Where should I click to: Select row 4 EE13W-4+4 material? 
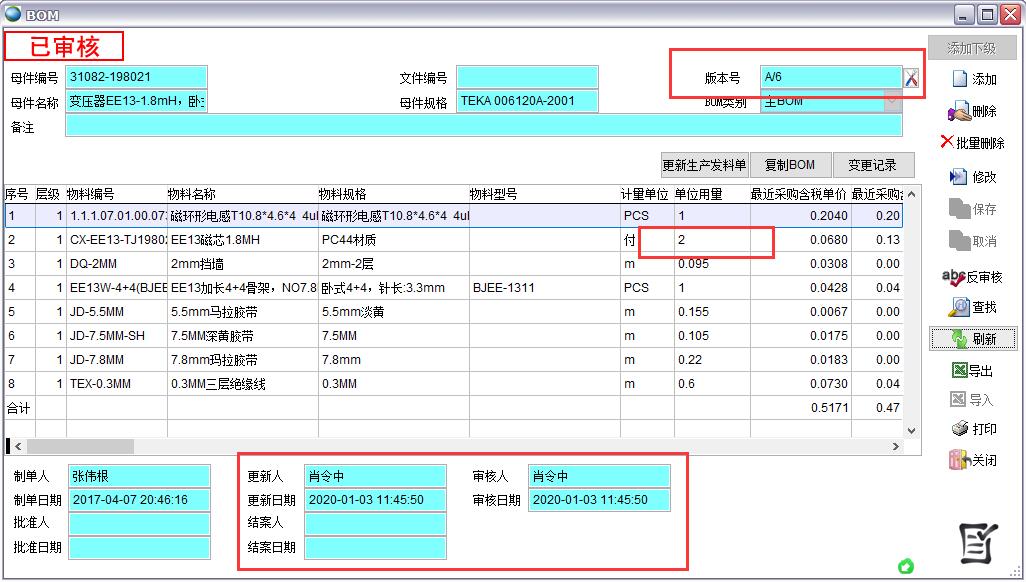[x=115, y=288]
